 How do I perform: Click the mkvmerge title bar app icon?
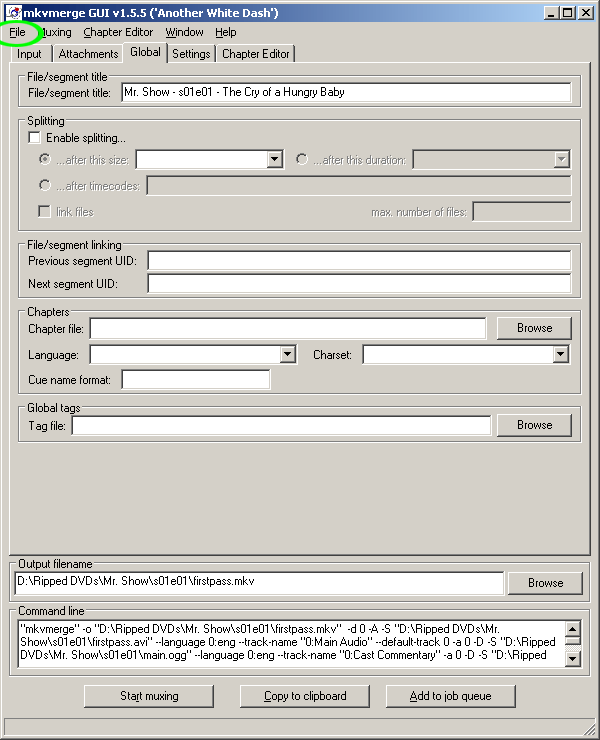coord(14,13)
